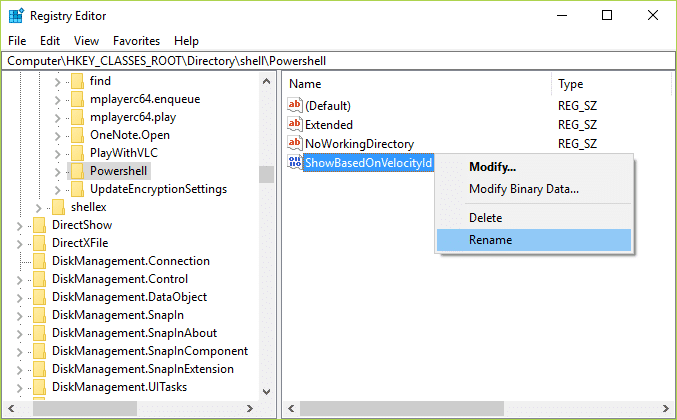Click the folder icon for DiskManagement.DataObject
The image size is (677, 420).
pos(39,297)
